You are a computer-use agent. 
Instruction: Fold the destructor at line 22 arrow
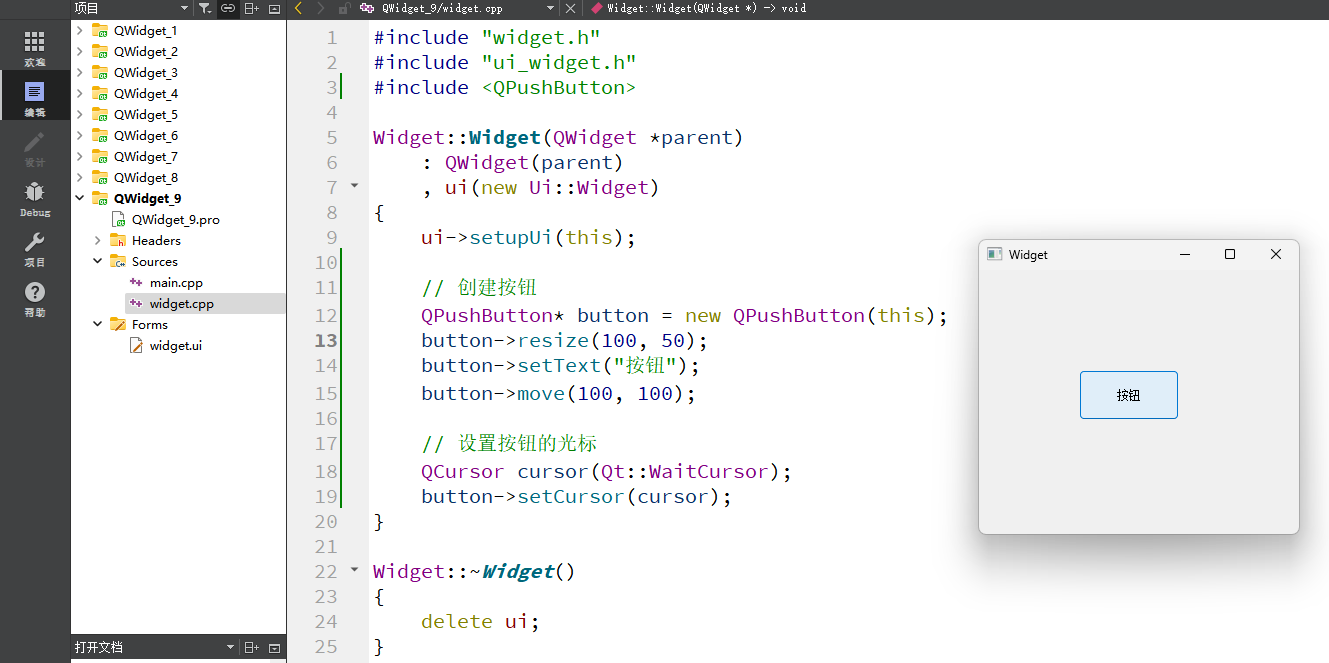tap(354, 569)
